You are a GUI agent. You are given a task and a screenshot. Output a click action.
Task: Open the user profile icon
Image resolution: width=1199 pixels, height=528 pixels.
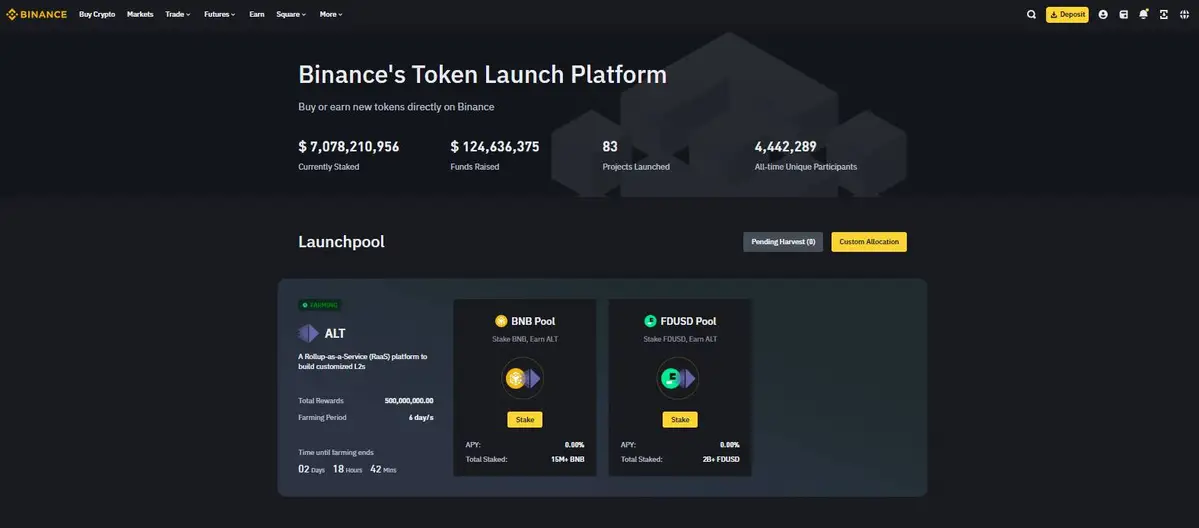click(x=1103, y=14)
